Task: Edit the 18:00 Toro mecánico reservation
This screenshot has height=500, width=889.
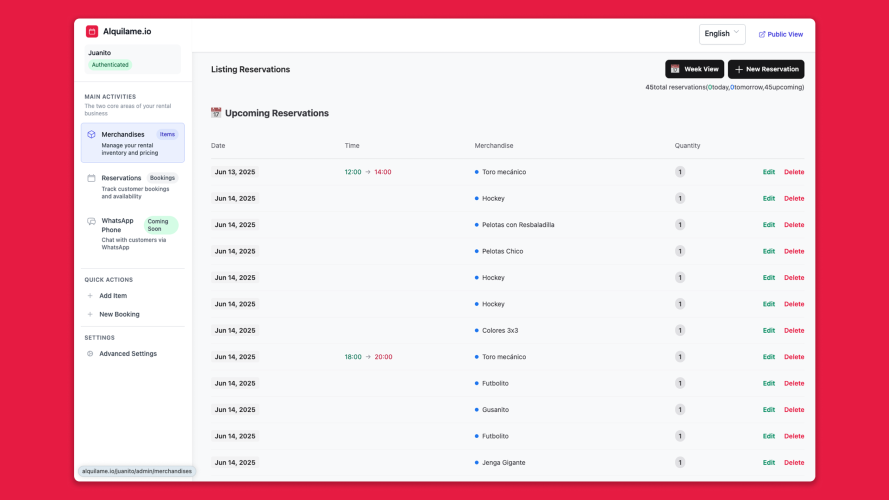Action: click(x=768, y=357)
